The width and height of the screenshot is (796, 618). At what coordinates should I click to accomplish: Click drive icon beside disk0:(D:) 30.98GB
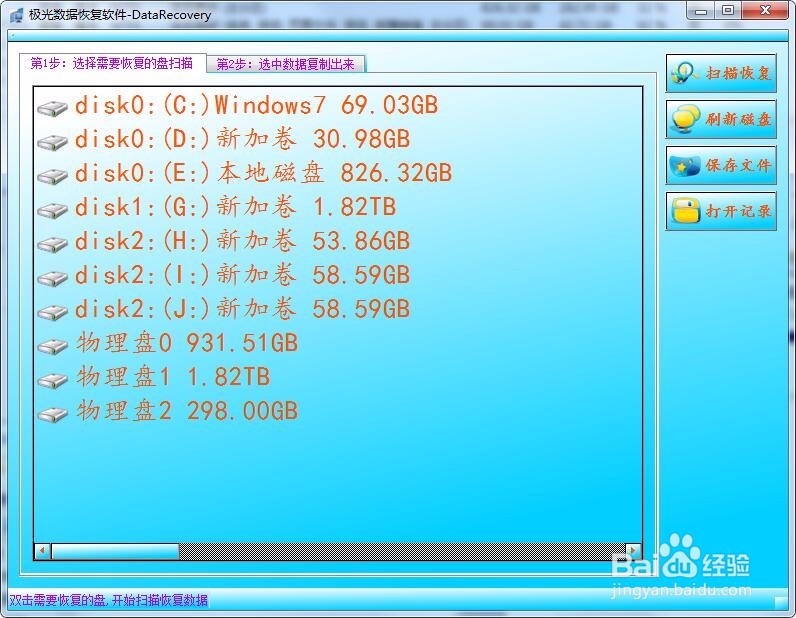pyautogui.click(x=53, y=142)
